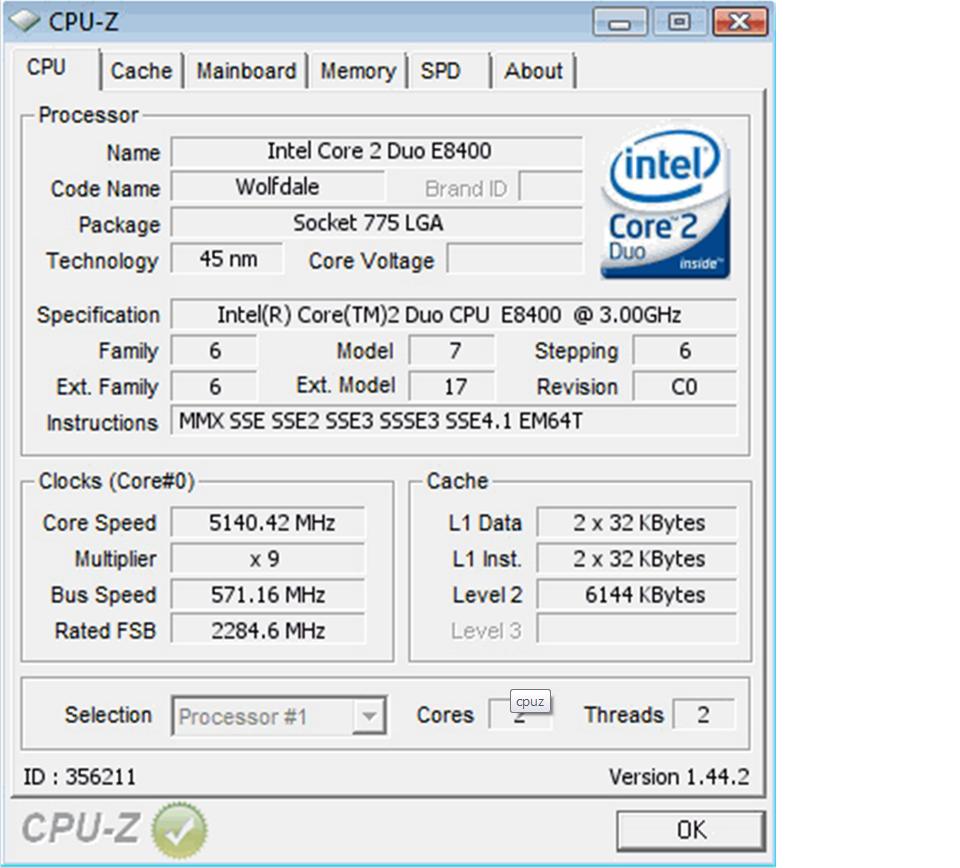This screenshot has height=868, width=960.
Task: Switch to the Memory tab
Action: pos(359,71)
